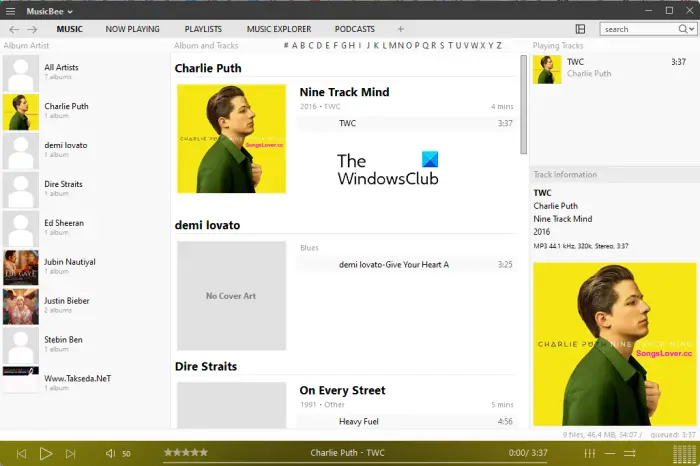Skip to the next track
The height and width of the screenshot is (466, 700).
tap(71, 454)
